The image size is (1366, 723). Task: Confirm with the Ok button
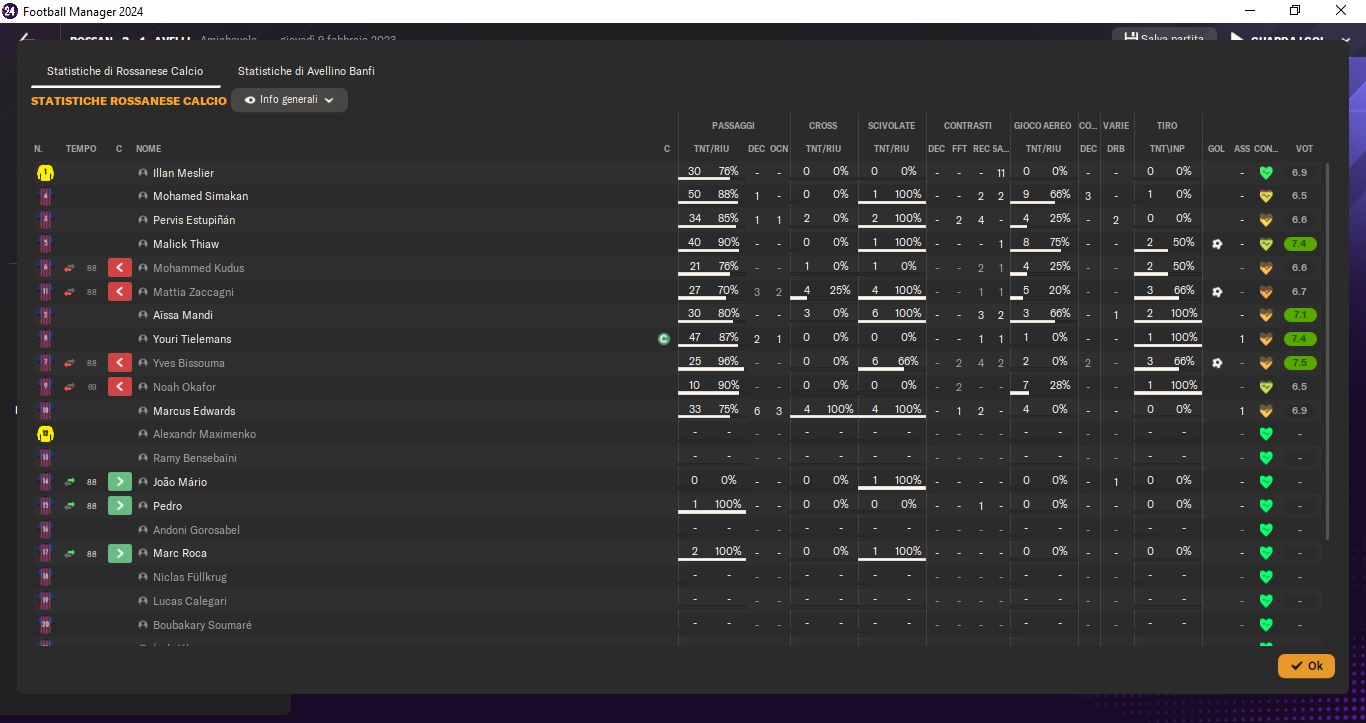(1306, 666)
